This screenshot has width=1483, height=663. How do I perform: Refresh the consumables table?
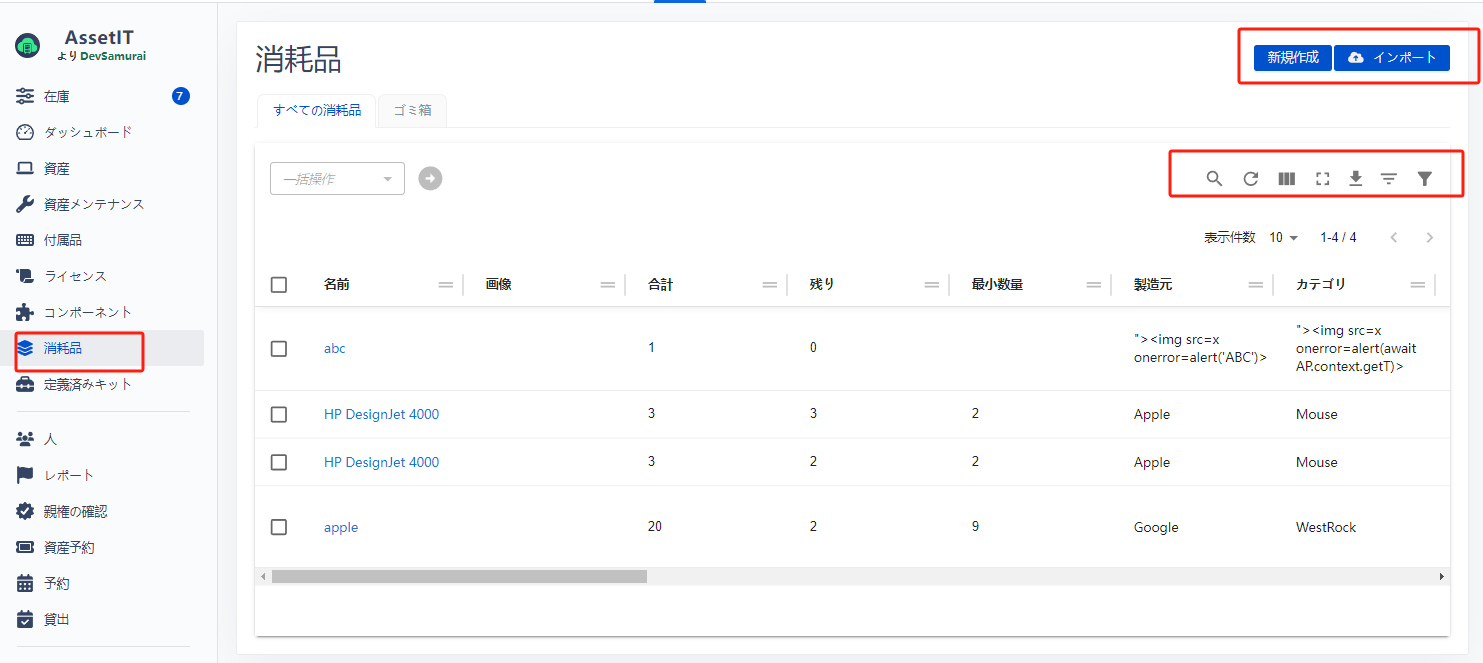coord(1250,179)
